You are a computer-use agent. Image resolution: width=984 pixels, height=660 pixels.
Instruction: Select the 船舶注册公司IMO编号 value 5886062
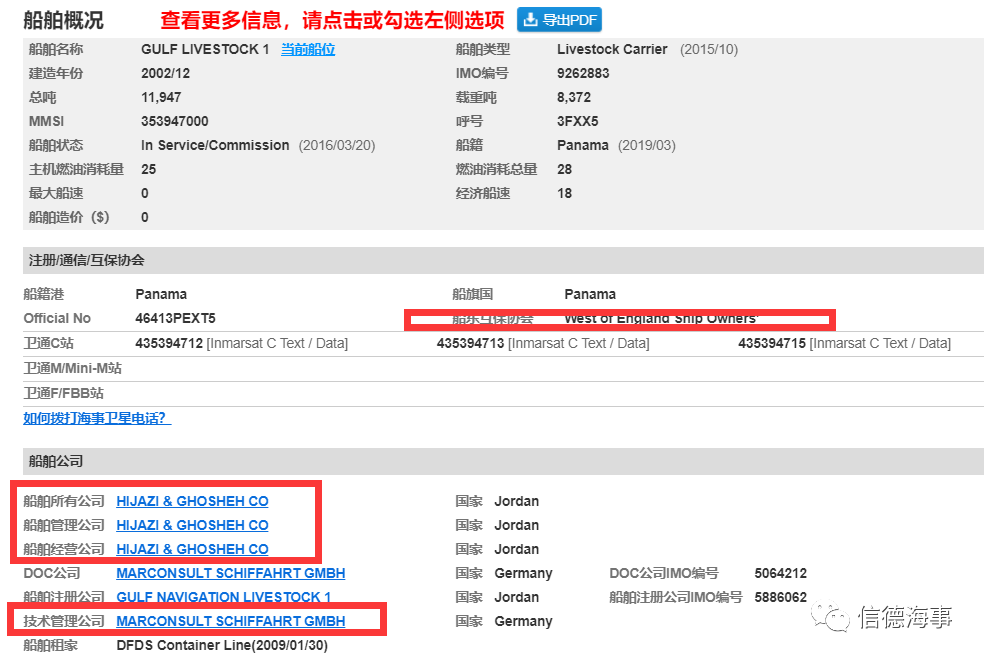coord(781,597)
